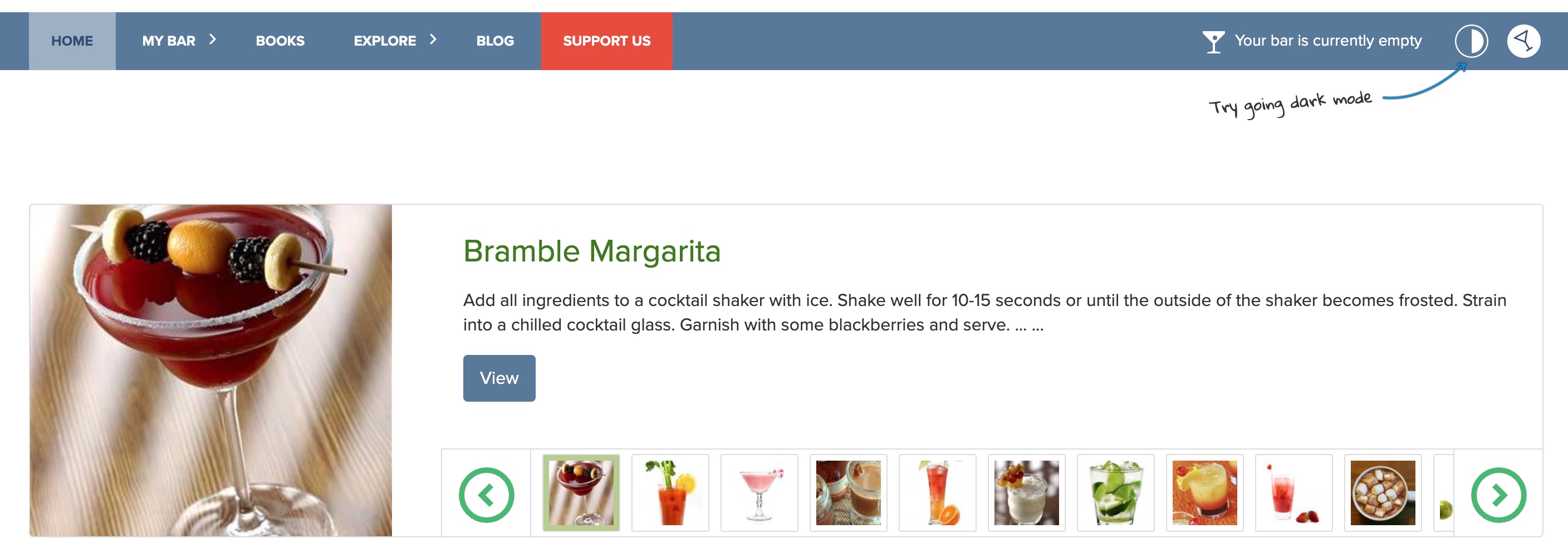Select the pink martini glass thumbnail

(x=759, y=493)
